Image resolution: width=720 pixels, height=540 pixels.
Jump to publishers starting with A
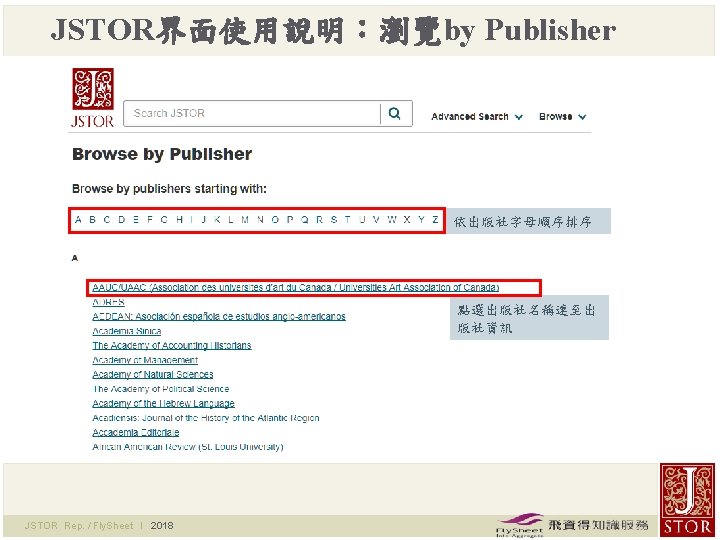tap(78, 220)
